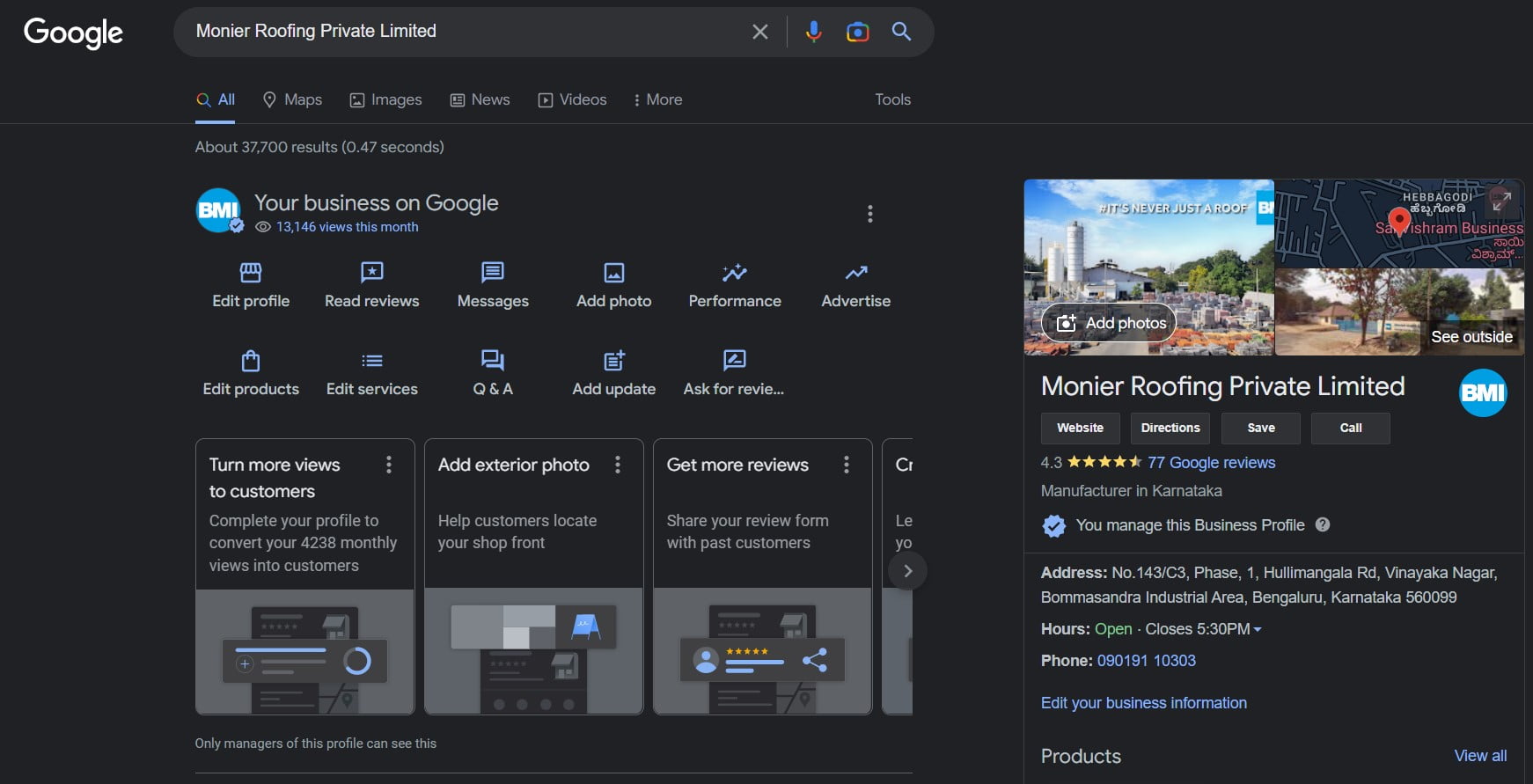Clear the search box text
Image resolution: width=1533 pixels, height=784 pixels.
tap(760, 32)
